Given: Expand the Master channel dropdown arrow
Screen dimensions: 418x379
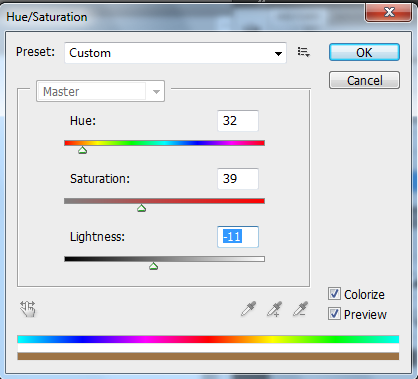Looking at the screenshot, I should (x=156, y=91).
